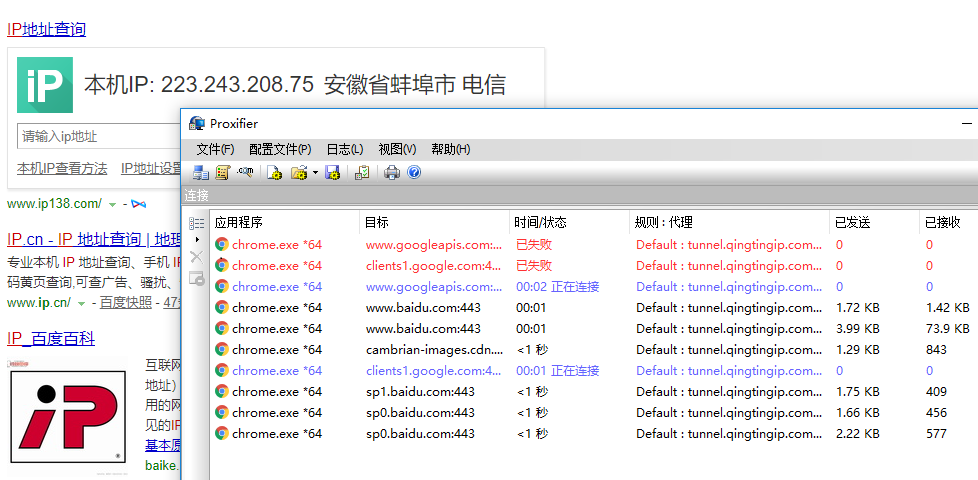The image size is (978, 480).
Task: Open Proxification Rules icon in toolbar
Action: point(223,173)
